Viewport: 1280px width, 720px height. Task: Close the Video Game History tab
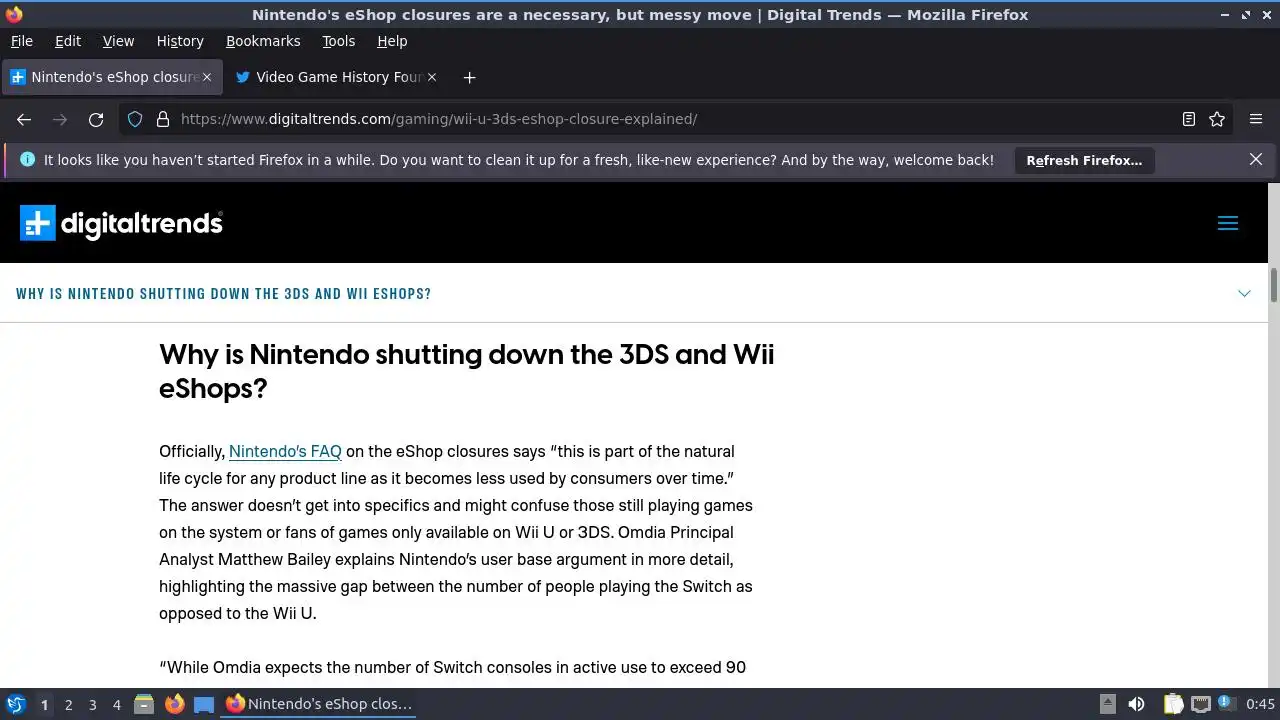(432, 77)
